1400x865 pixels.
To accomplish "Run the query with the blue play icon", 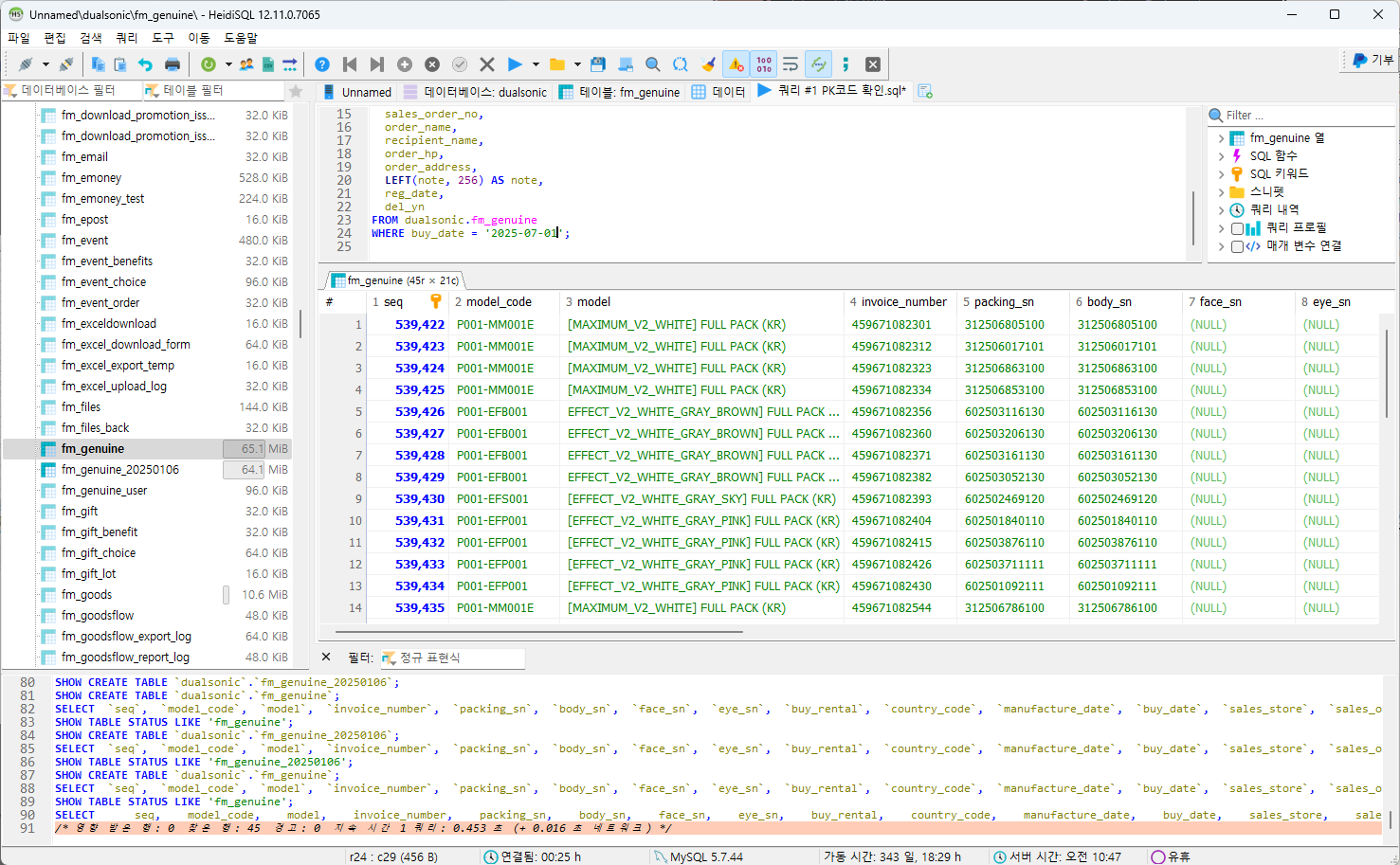I will [515, 64].
